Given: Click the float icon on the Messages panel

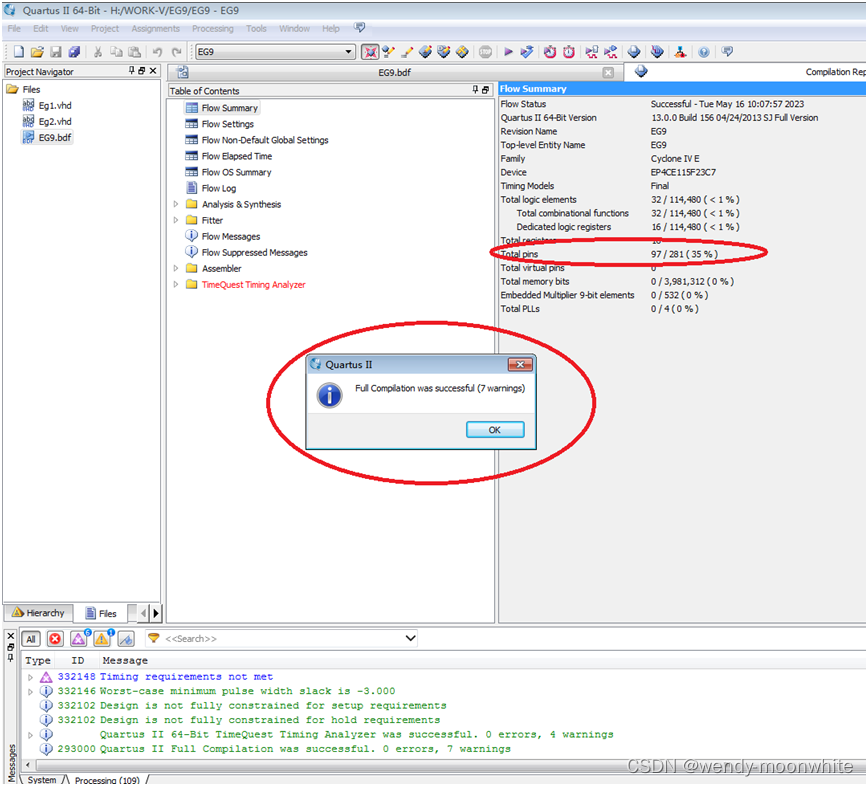Looking at the screenshot, I should pyautogui.click(x=11, y=648).
